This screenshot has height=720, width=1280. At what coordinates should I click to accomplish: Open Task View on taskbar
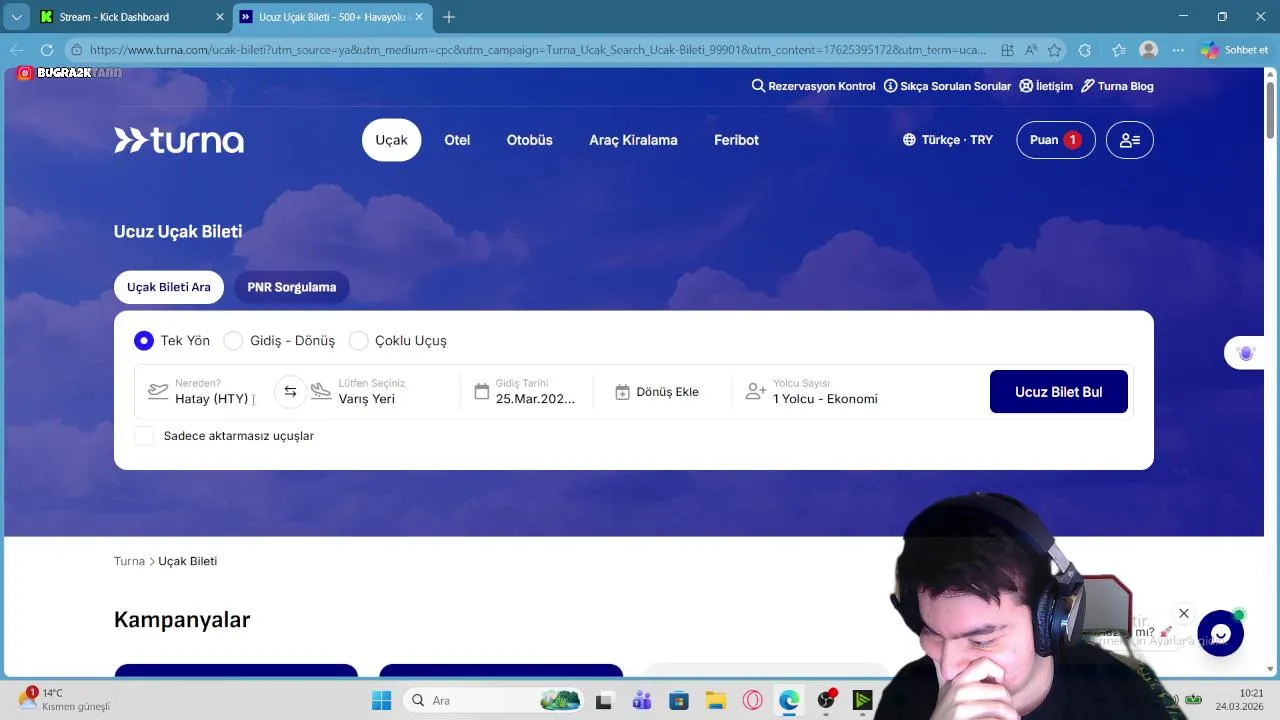click(x=603, y=701)
